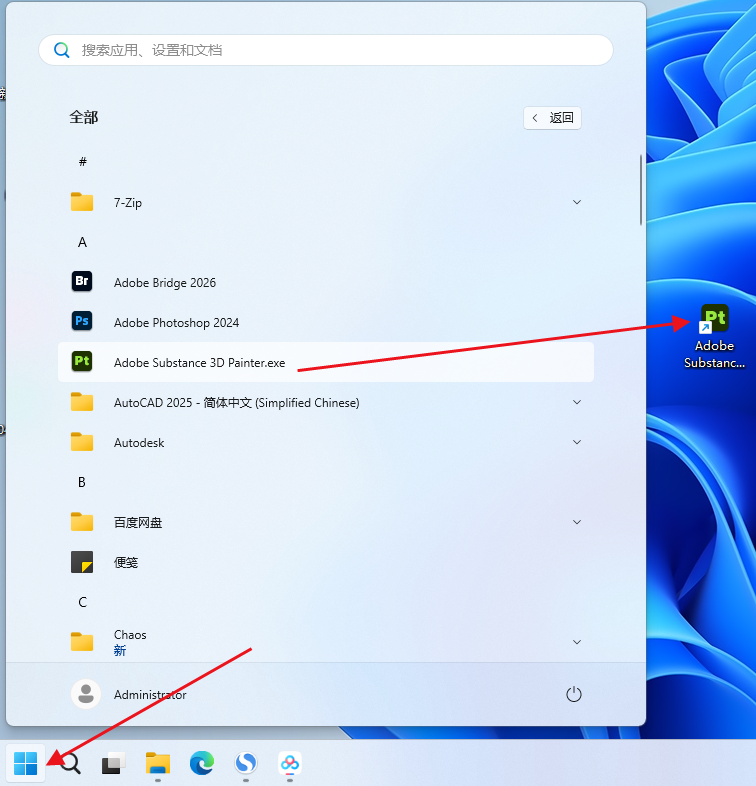This screenshot has width=756, height=786.
Task: Click the Adobe Bridge Br icon
Action: (x=82, y=281)
